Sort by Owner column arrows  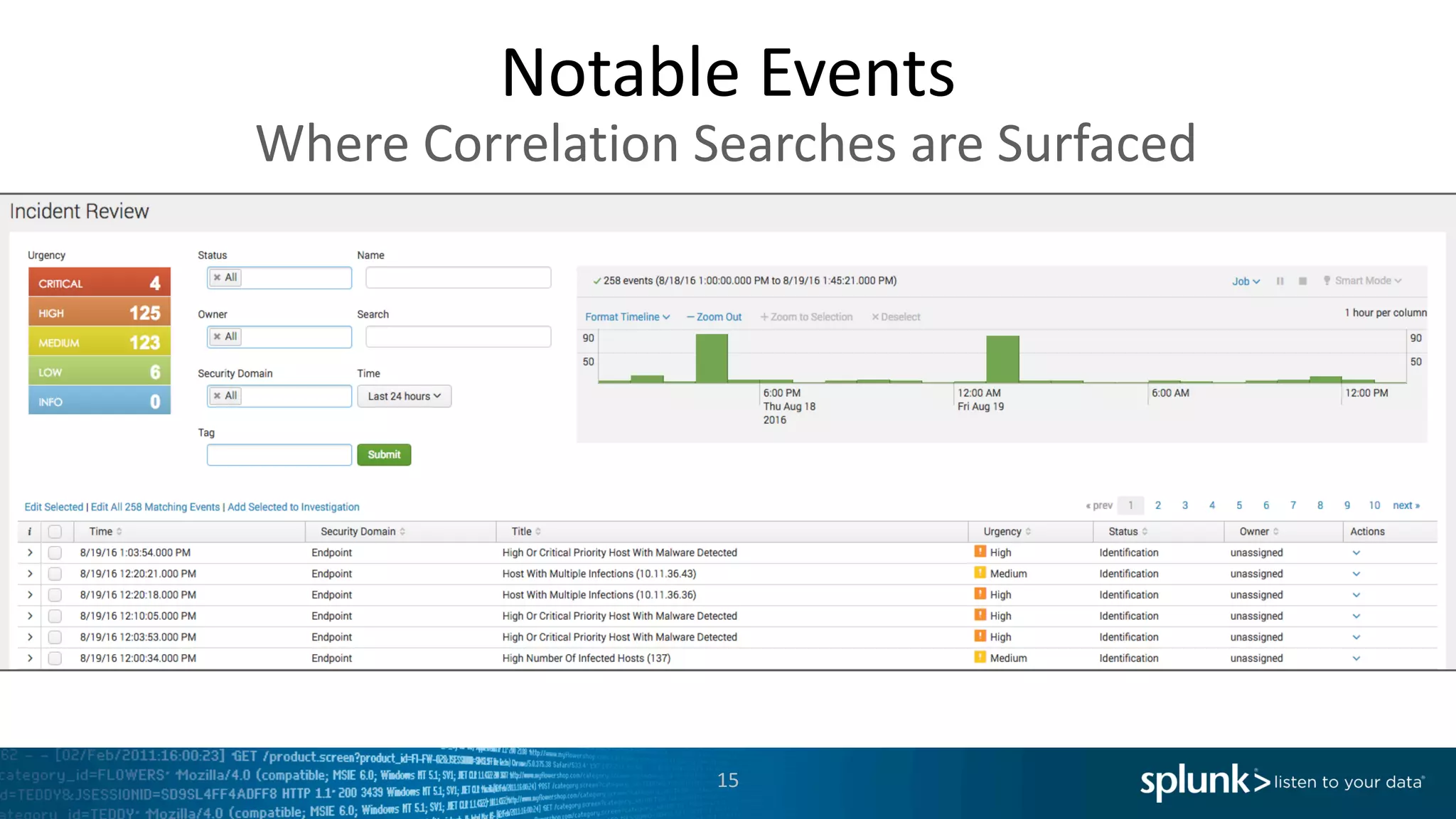pos(1276,531)
